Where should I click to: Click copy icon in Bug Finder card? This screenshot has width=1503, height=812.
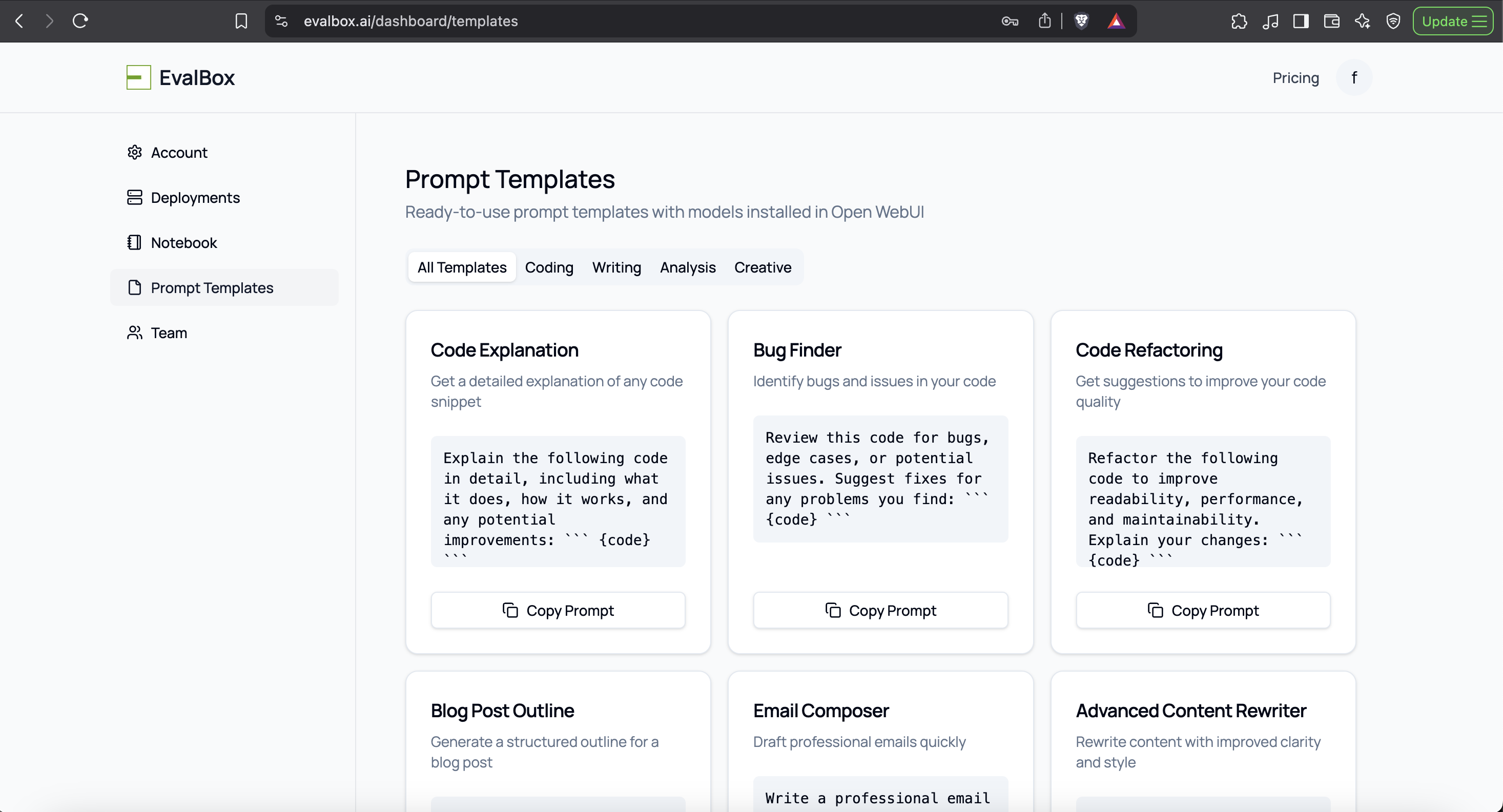coord(833,610)
